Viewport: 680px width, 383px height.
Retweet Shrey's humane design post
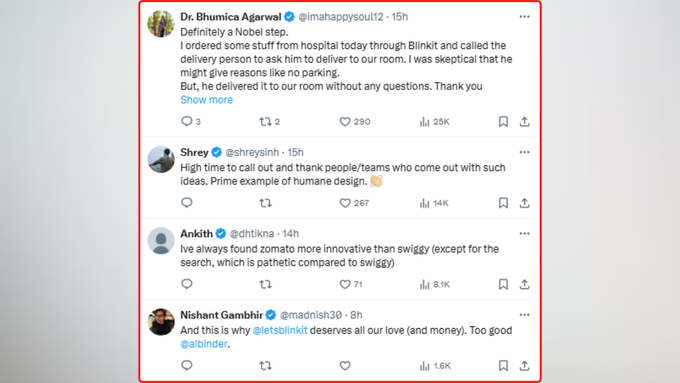click(265, 203)
